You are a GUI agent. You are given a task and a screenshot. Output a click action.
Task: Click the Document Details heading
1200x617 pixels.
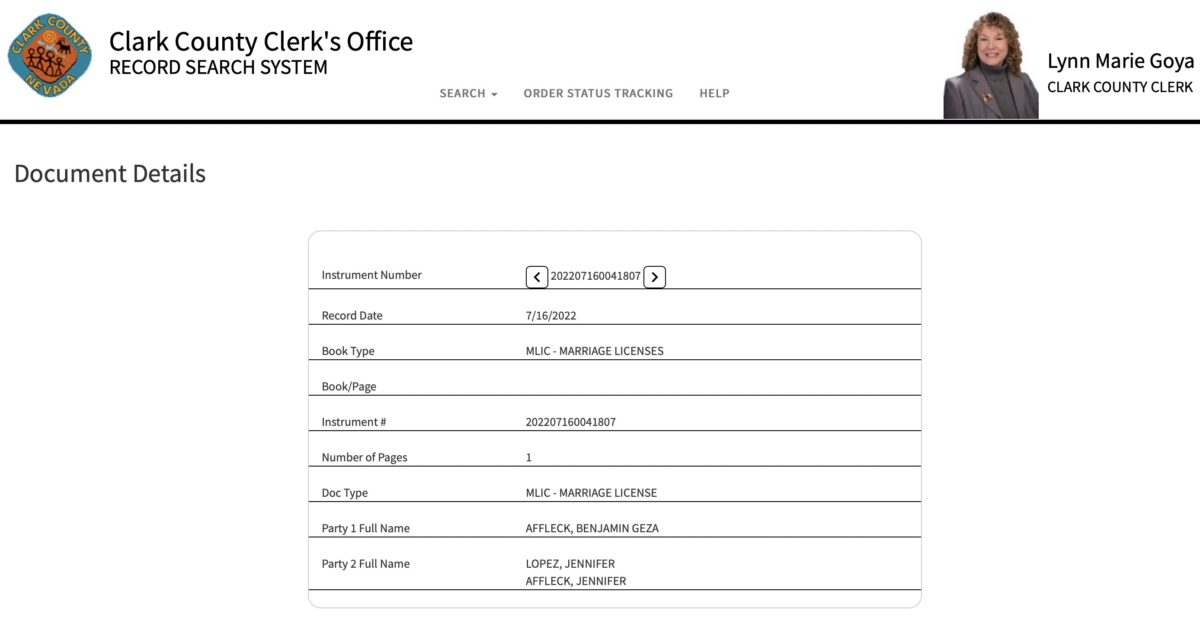(x=110, y=174)
